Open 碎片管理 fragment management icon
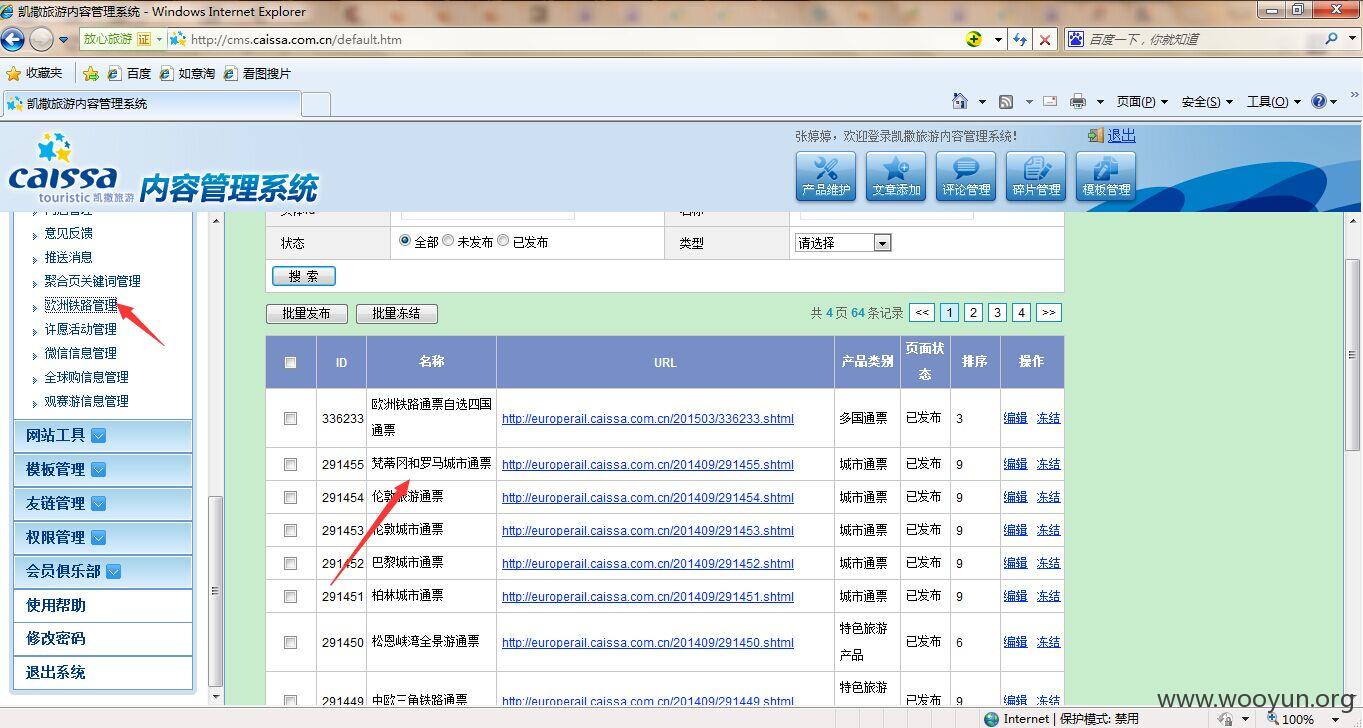The image size is (1363, 728). 1036,176
